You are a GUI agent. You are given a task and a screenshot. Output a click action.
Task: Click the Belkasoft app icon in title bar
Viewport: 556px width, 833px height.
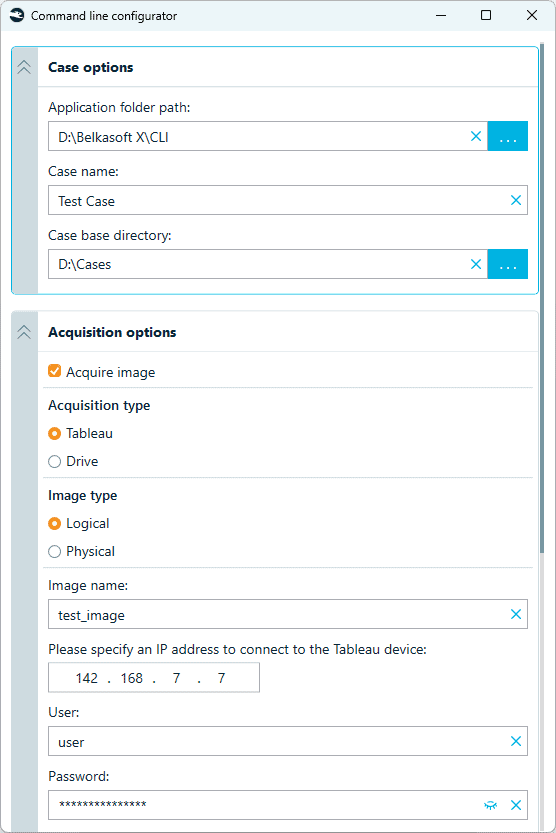[x=17, y=15]
